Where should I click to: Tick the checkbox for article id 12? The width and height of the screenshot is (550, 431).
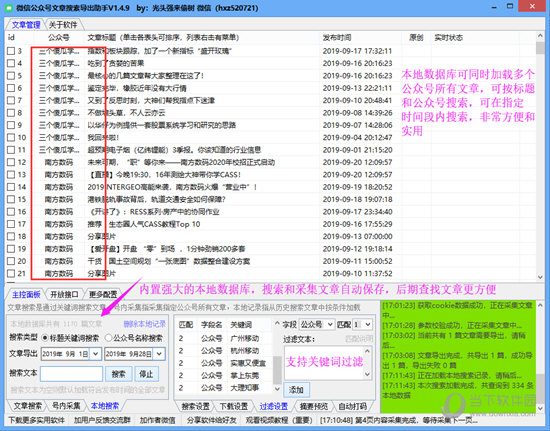pos(11,162)
